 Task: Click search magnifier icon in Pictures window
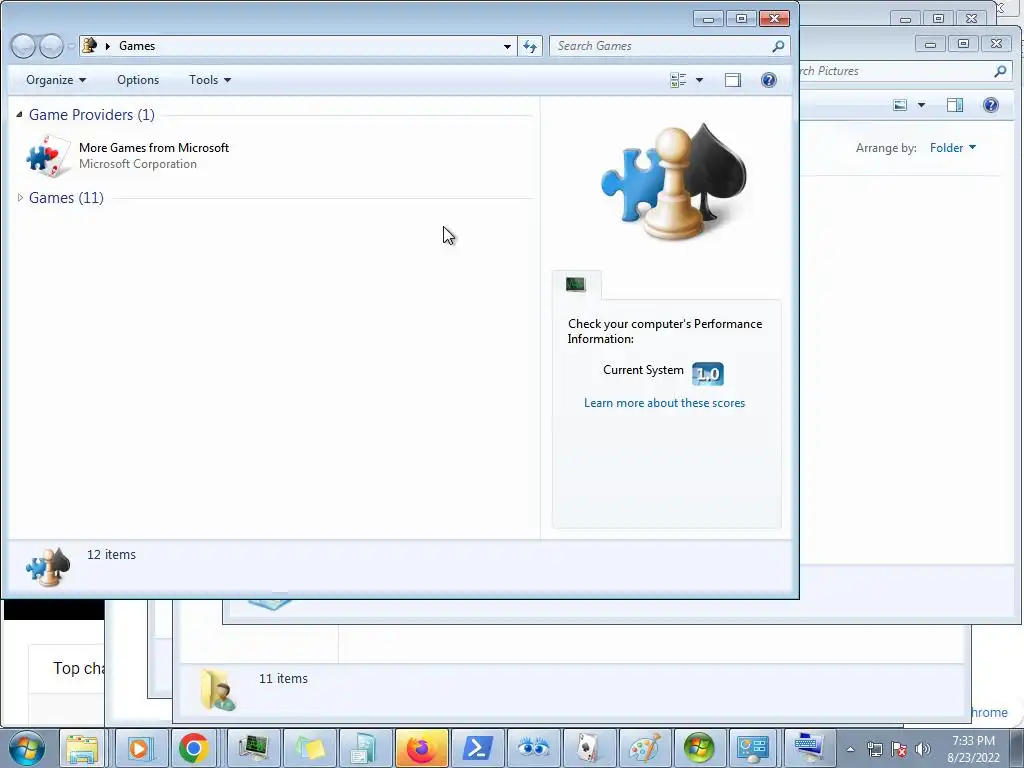tap(1000, 71)
